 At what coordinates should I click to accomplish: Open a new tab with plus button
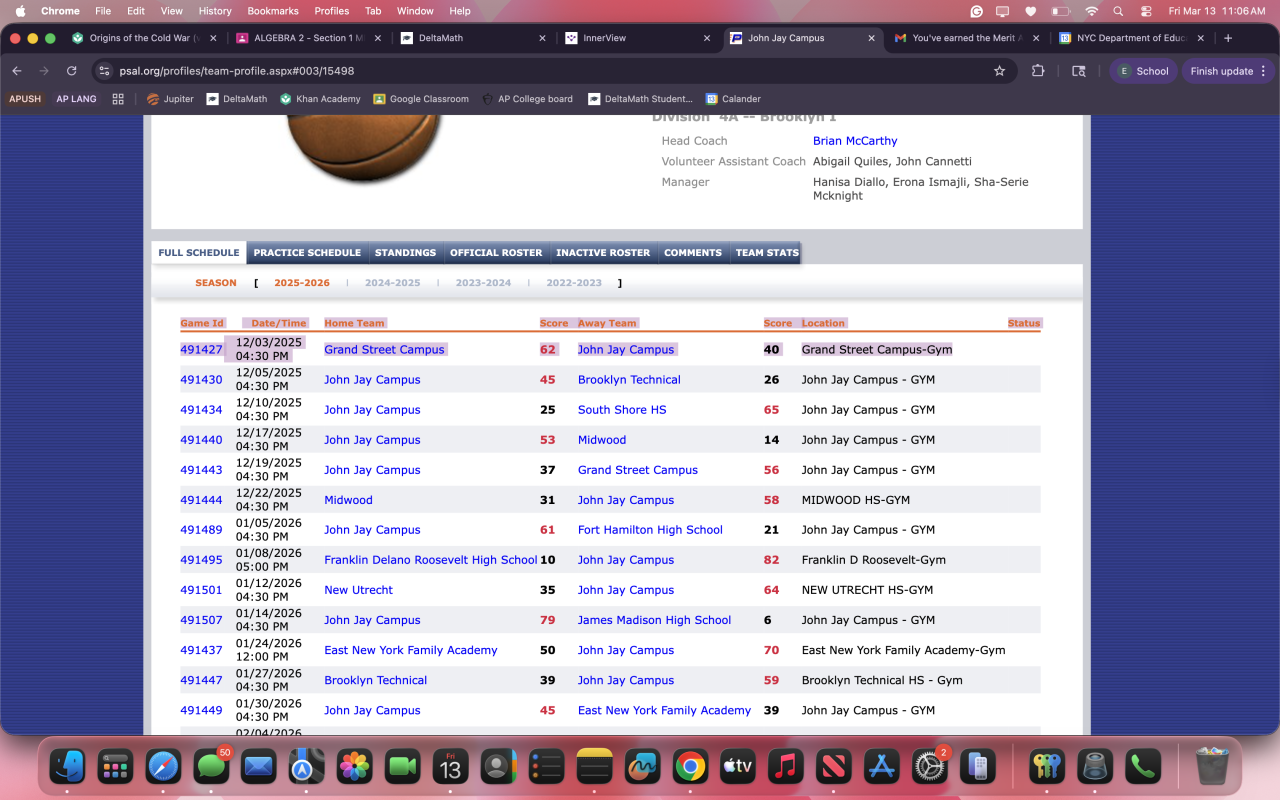point(1228,38)
